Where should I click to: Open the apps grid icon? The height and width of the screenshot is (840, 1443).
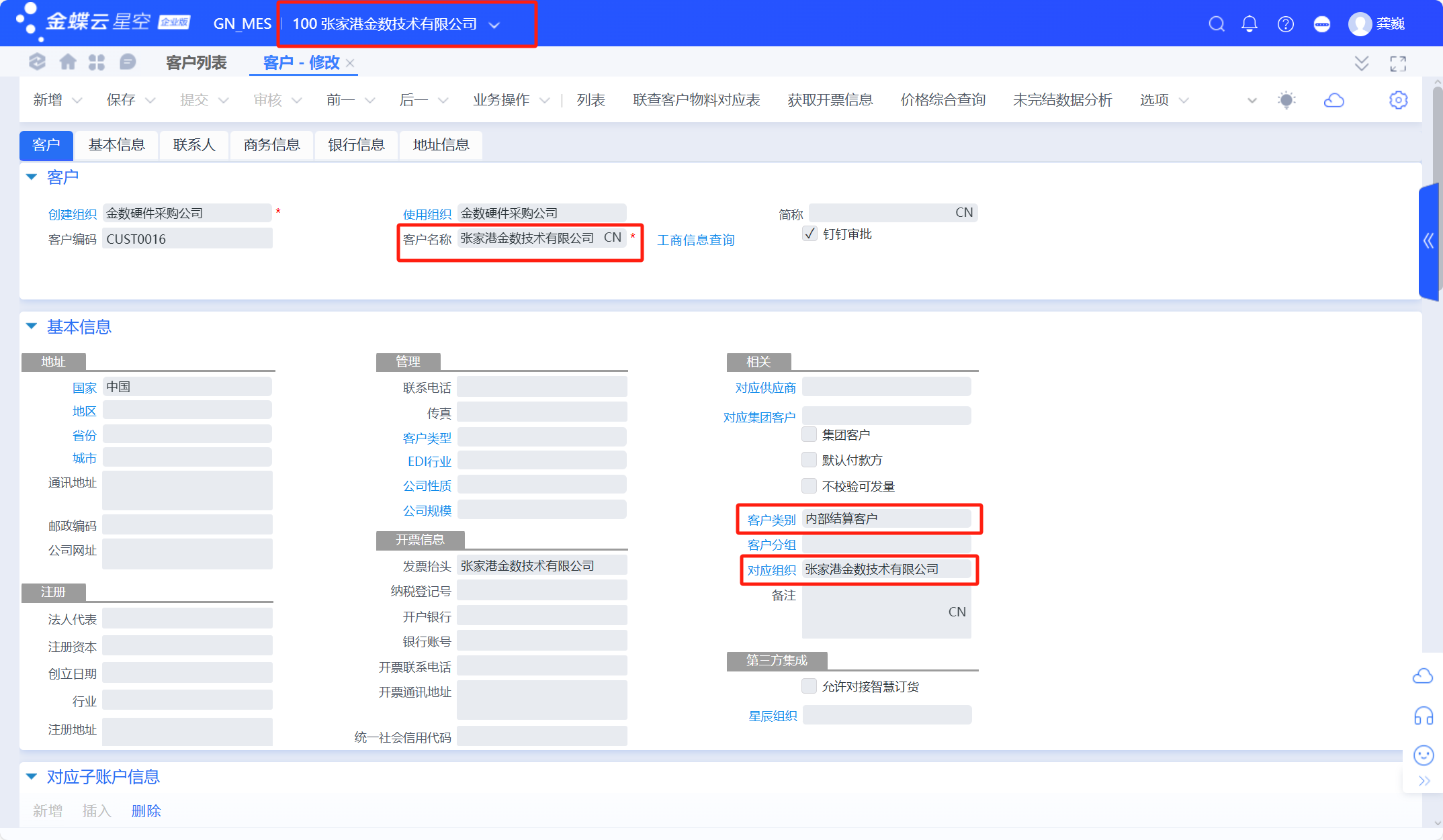(97, 62)
